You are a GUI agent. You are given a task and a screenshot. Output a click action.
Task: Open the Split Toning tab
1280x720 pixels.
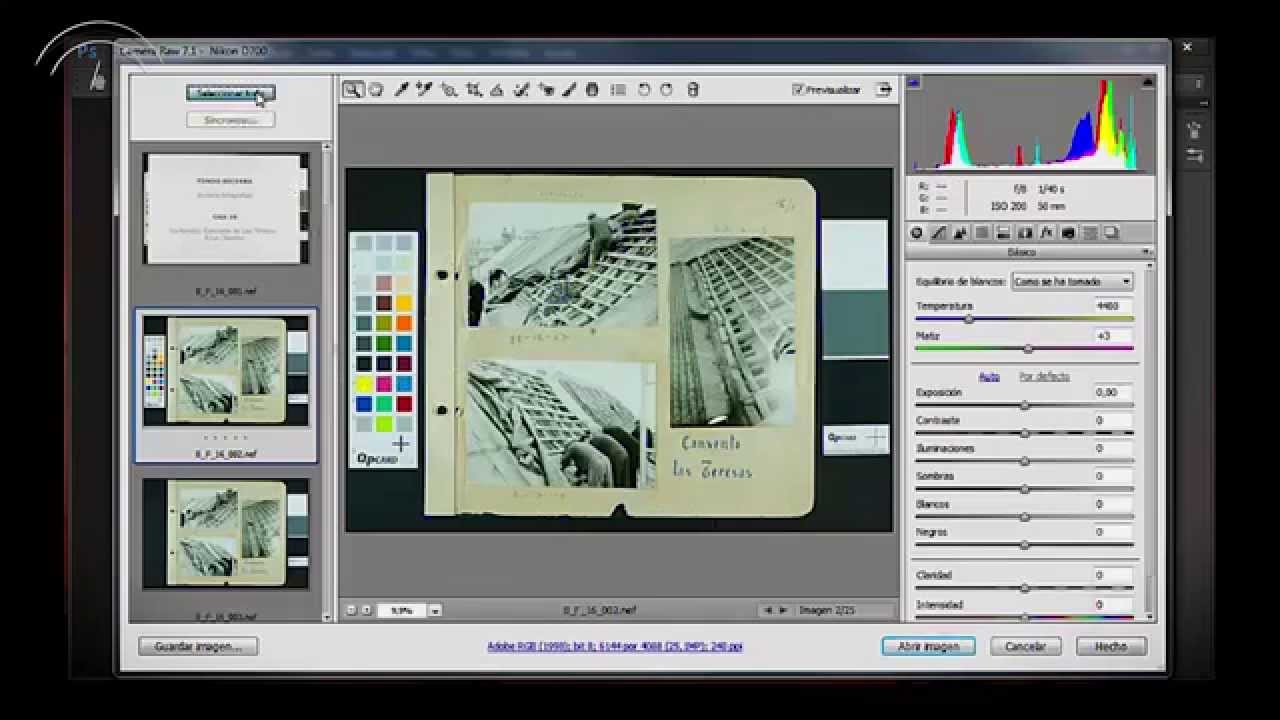coord(1003,233)
